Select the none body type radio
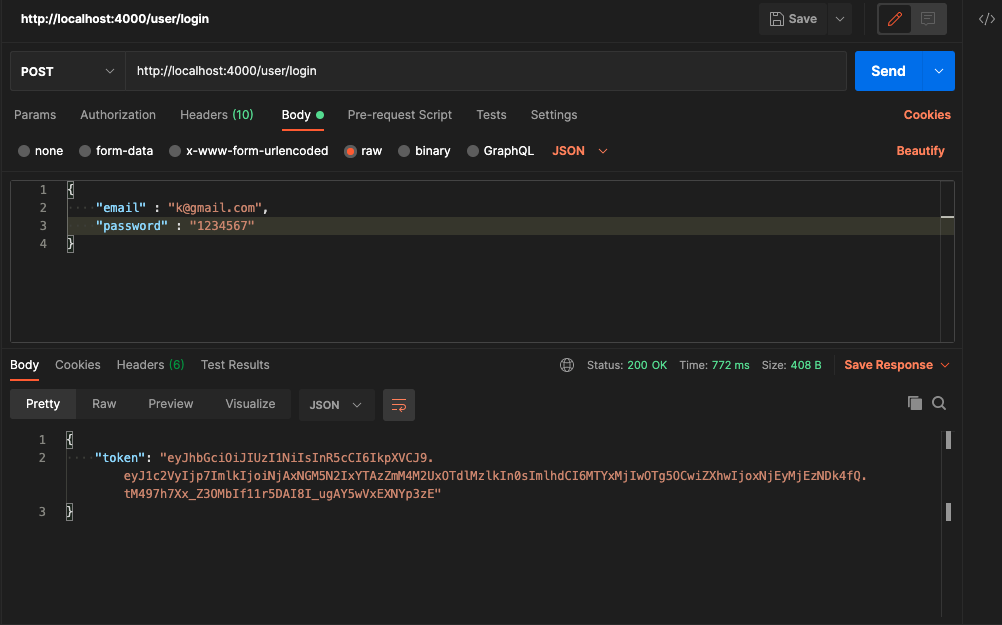The image size is (1002, 625). tap(24, 151)
